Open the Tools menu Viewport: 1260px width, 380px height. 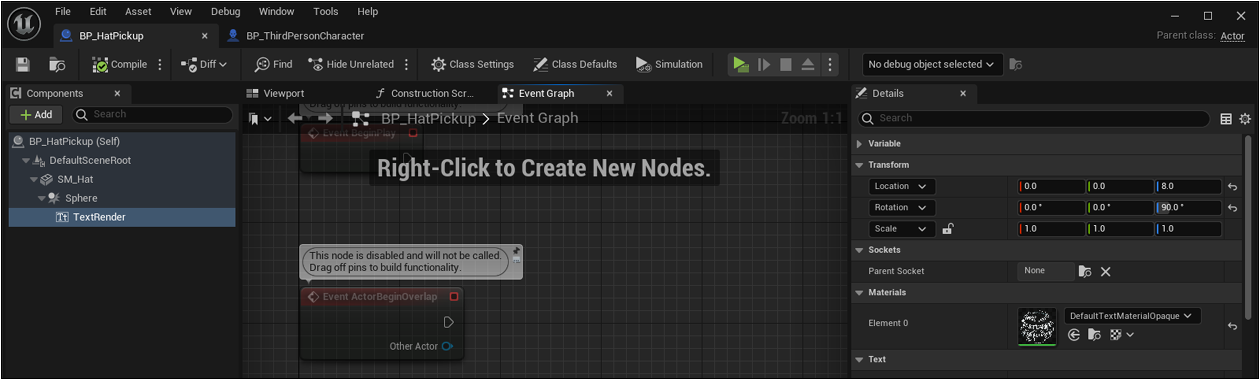[x=326, y=11]
